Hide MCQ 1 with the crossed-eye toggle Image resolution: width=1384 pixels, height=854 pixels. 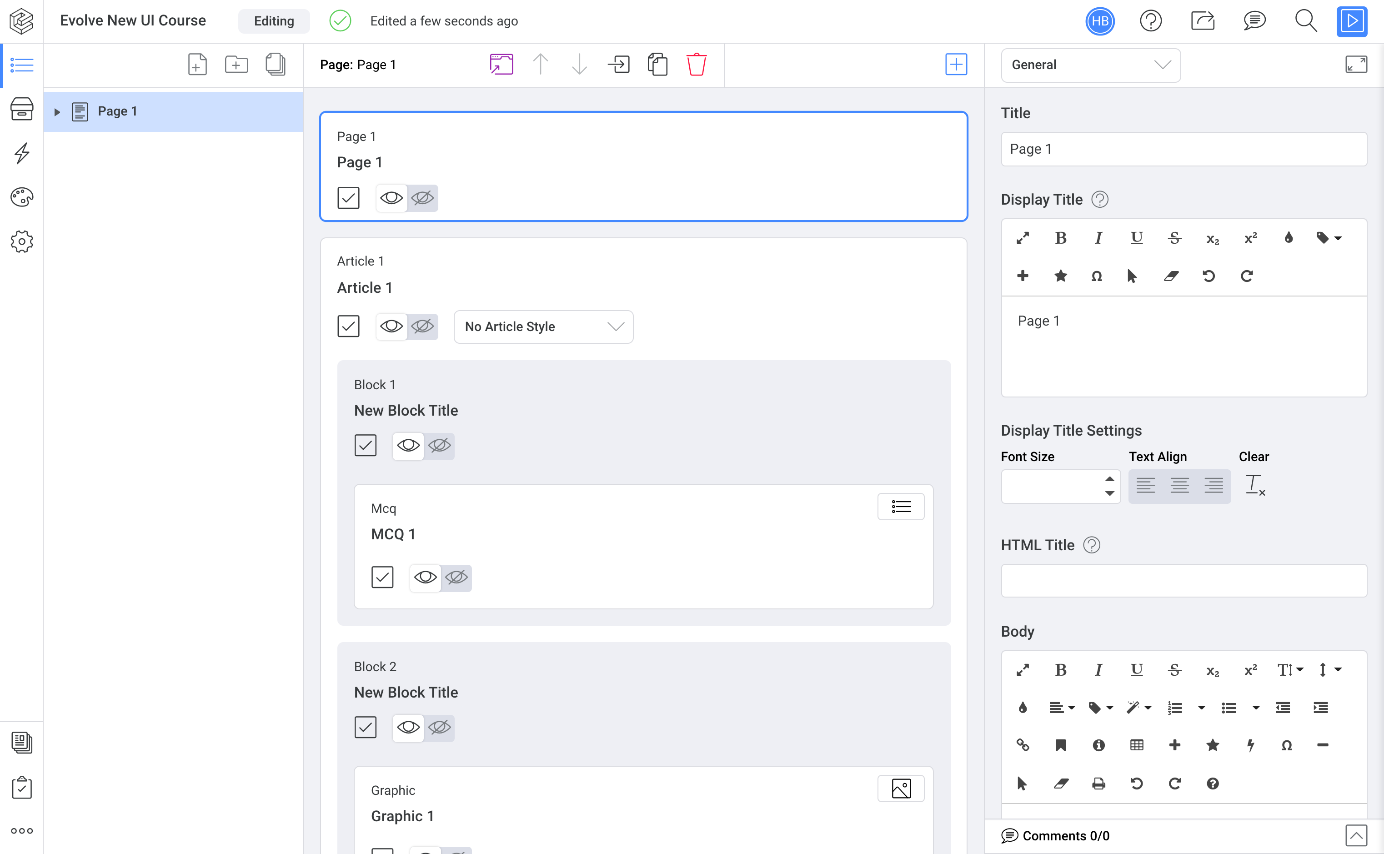coord(456,577)
